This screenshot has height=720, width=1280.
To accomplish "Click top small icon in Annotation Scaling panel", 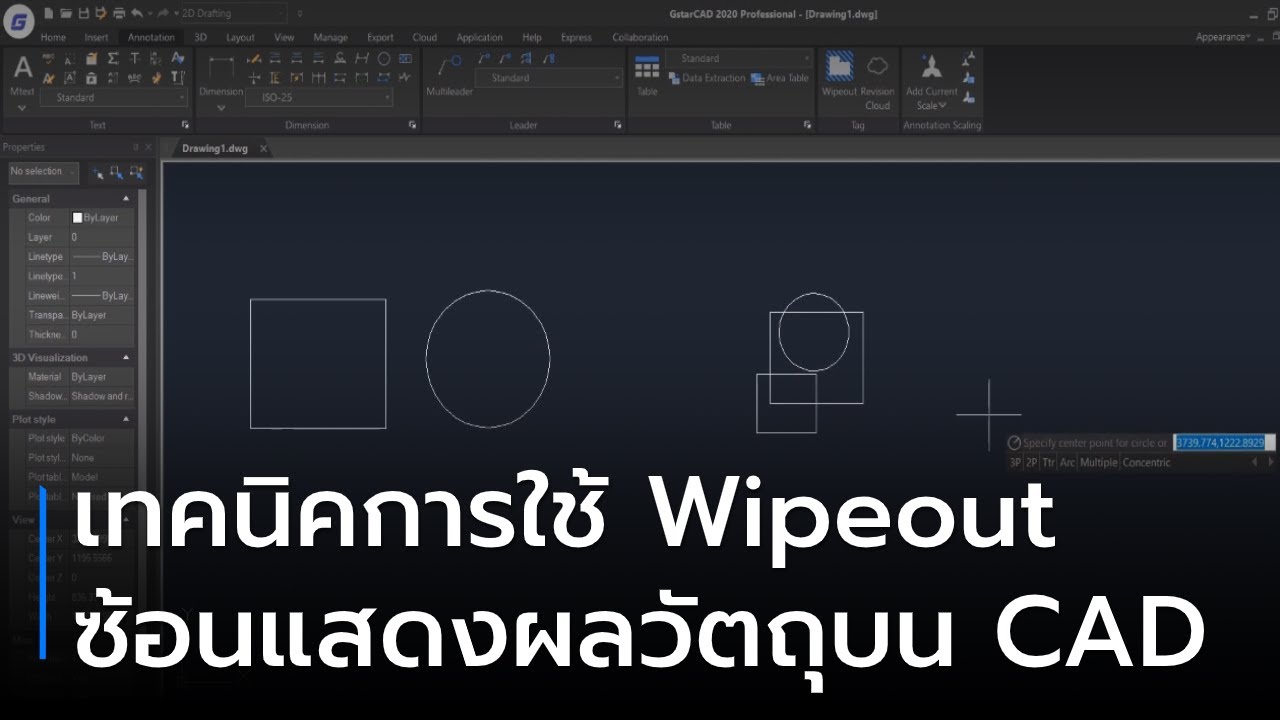I will [968, 59].
